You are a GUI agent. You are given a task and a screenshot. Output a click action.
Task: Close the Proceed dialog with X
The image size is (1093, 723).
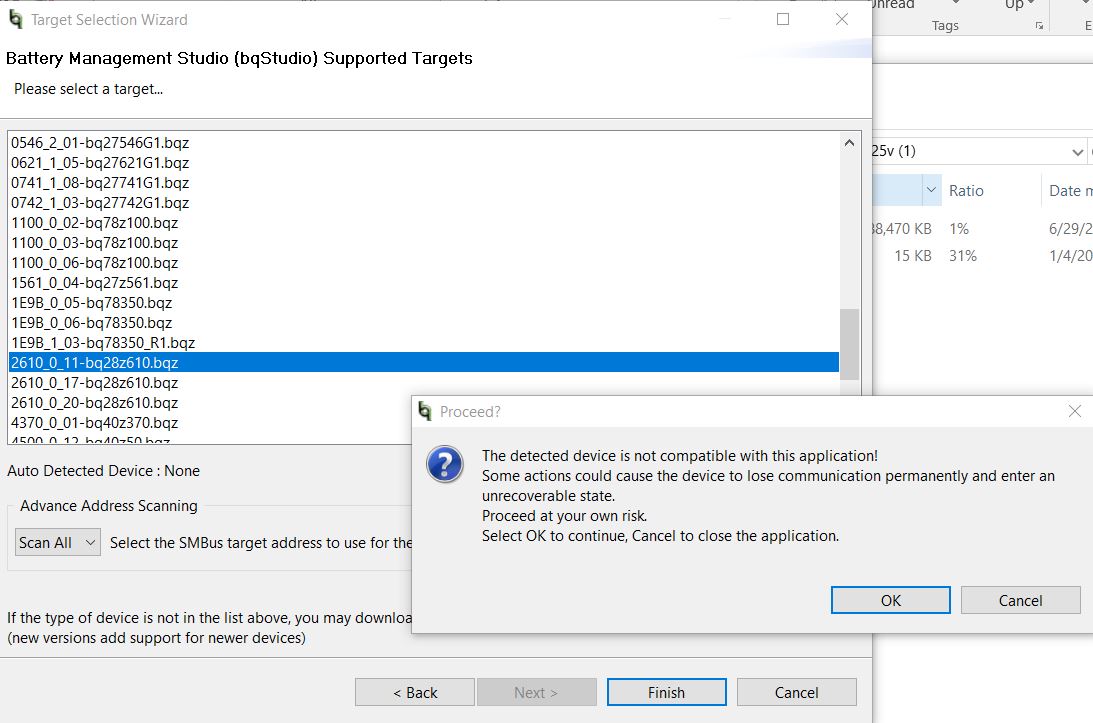(1075, 411)
